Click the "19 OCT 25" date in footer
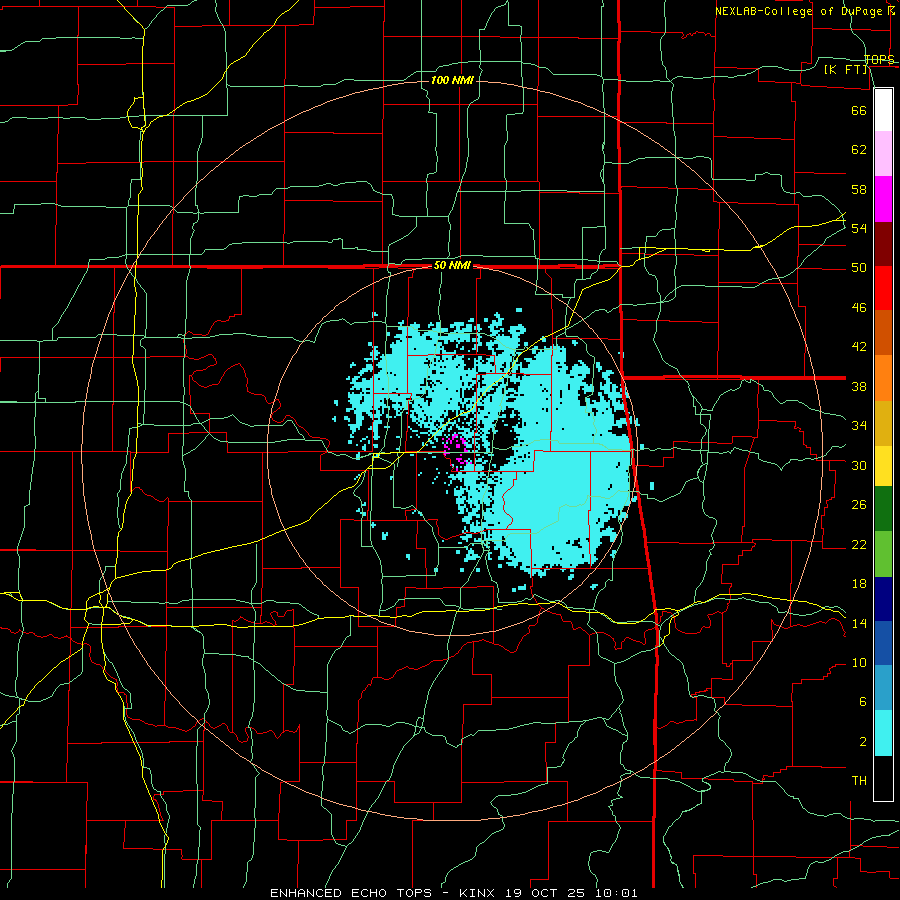This screenshot has height=900, width=900. click(547, 893)
